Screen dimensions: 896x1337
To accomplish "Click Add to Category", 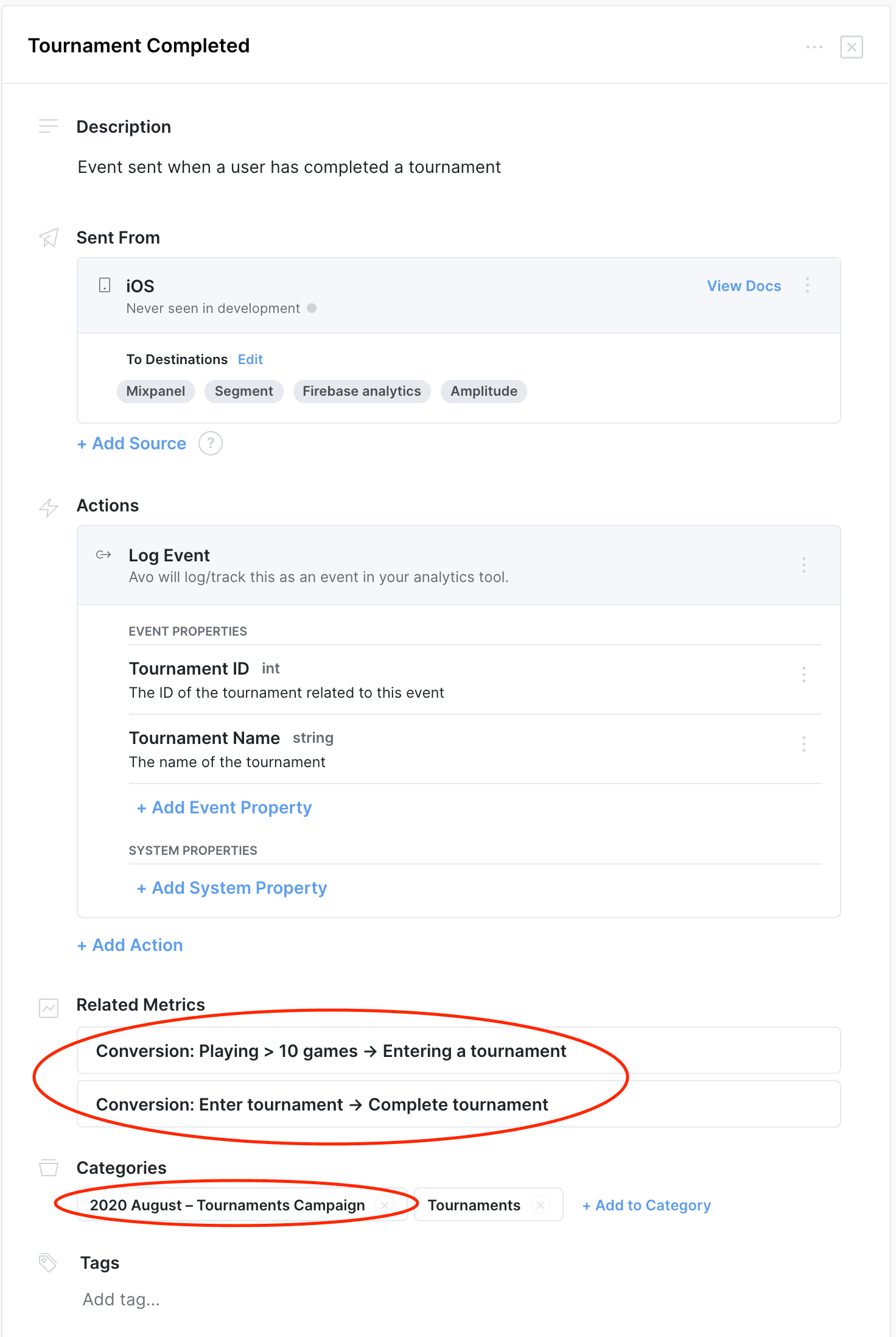I will pyautogui.click(x=646, y=1205).
